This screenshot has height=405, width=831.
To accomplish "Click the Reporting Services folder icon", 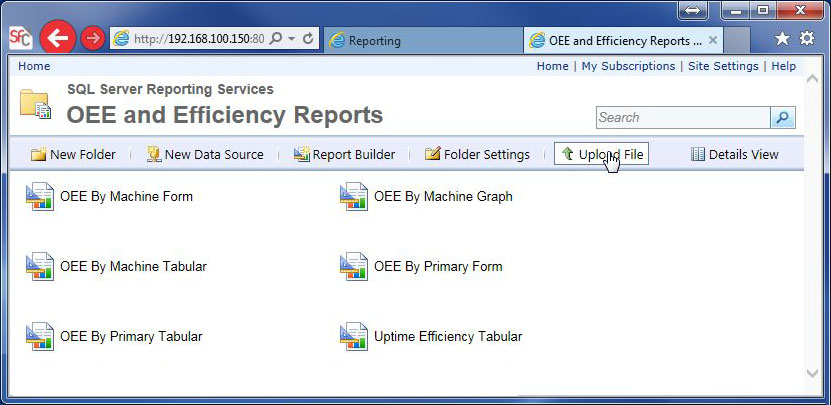I will pos(36,103).
